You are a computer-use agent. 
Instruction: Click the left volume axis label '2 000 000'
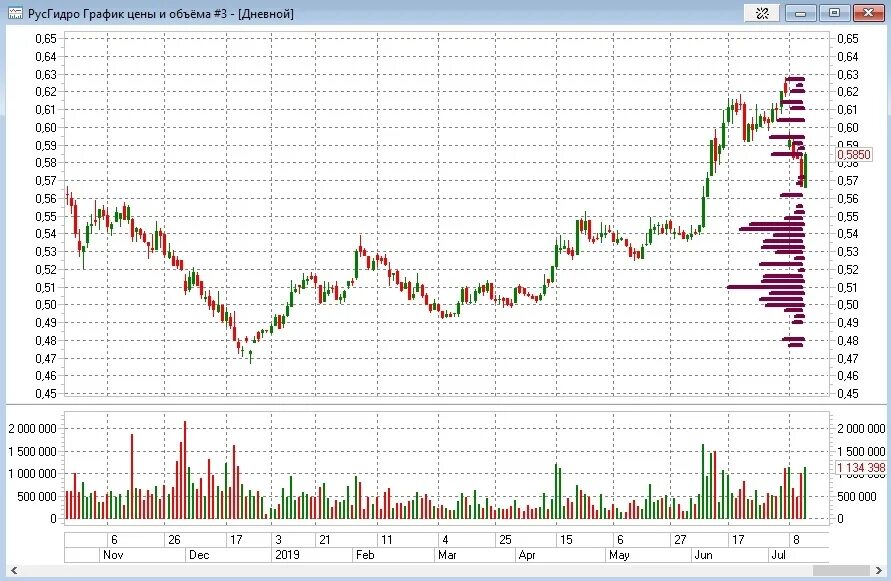point(32,429)
